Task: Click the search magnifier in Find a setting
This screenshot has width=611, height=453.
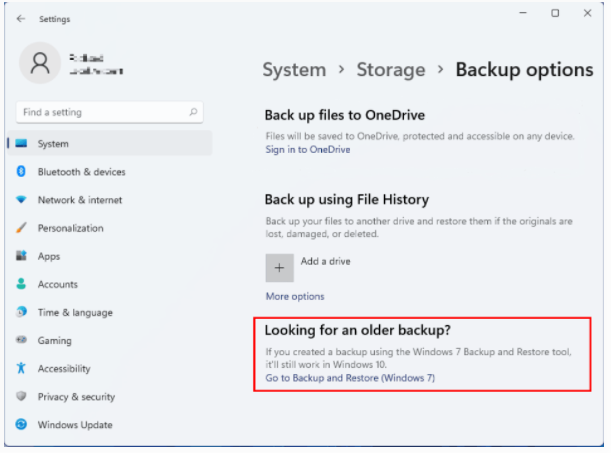Action: (x=193, y=113)
